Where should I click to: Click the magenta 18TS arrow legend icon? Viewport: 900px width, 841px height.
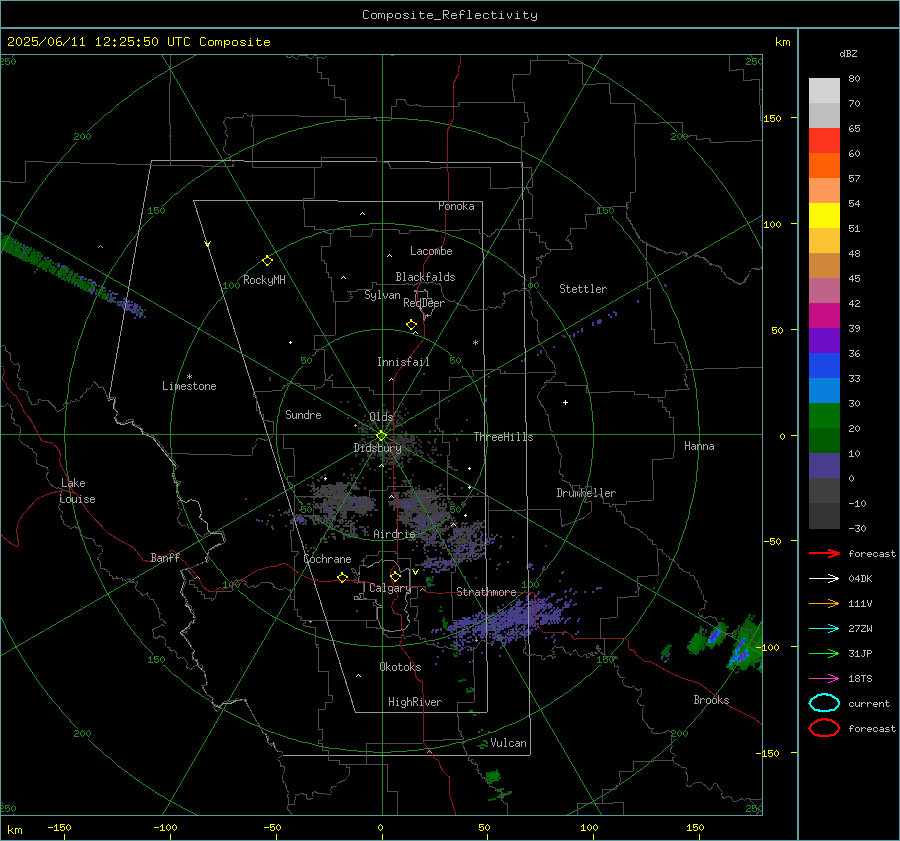pos(824,679)
